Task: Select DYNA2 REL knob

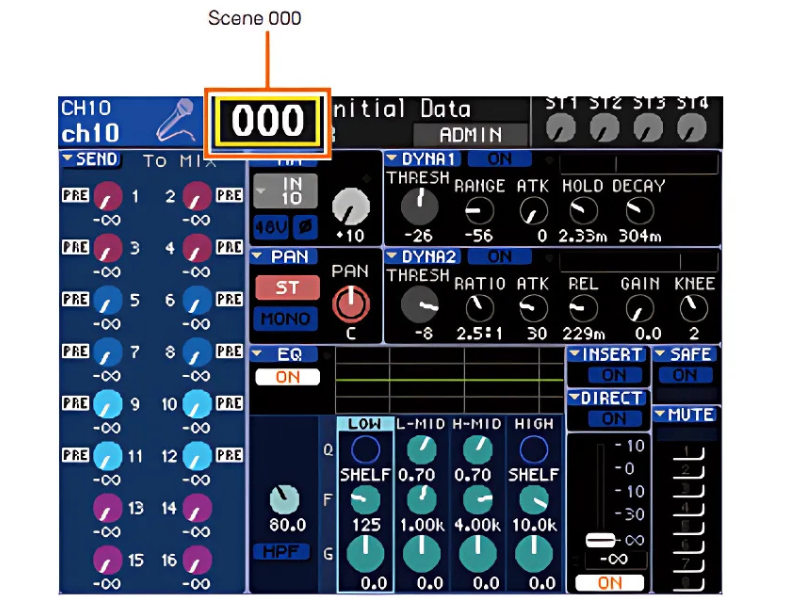Action: click(x=583, y=309)
